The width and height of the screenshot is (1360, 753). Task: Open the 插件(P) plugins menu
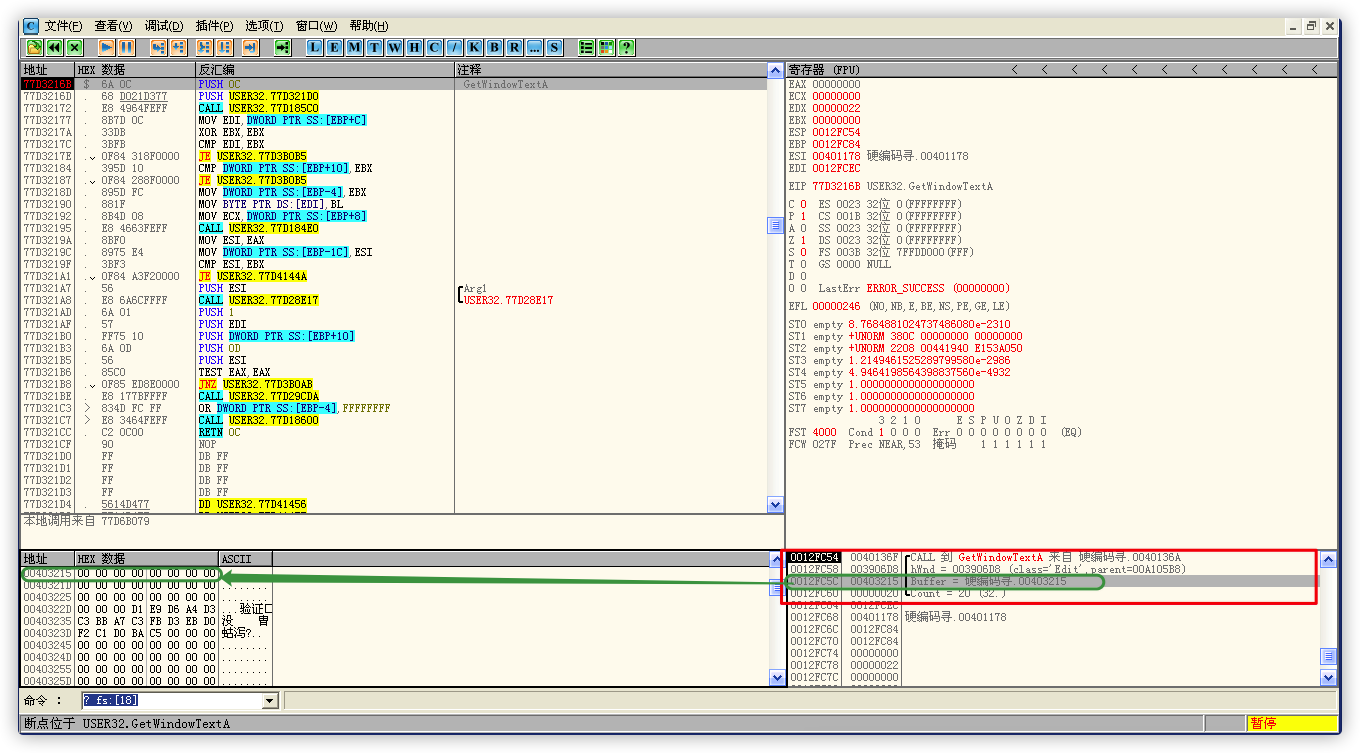214,26
